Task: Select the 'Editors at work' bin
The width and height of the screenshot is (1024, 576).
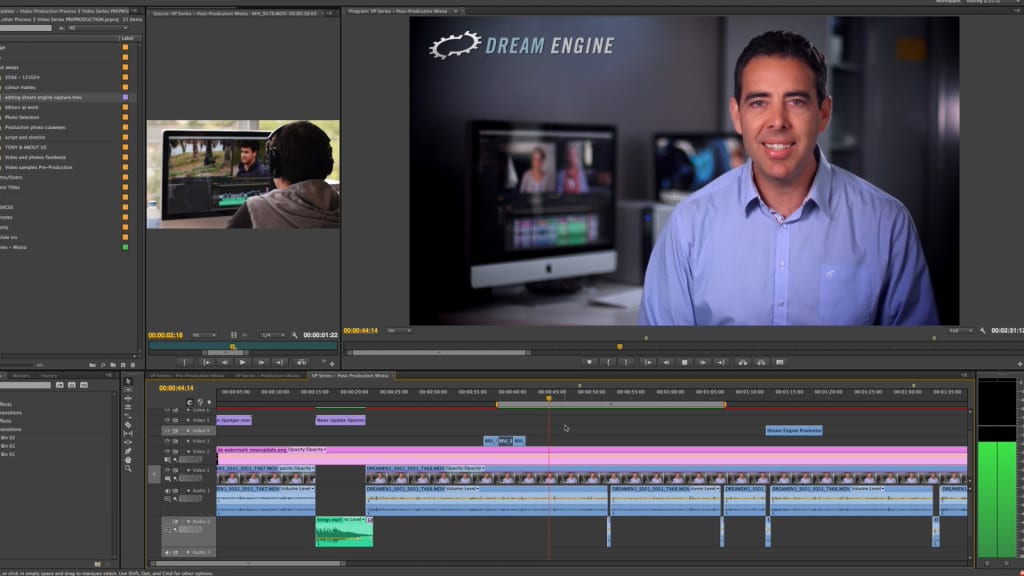Action: pos(22,107)
